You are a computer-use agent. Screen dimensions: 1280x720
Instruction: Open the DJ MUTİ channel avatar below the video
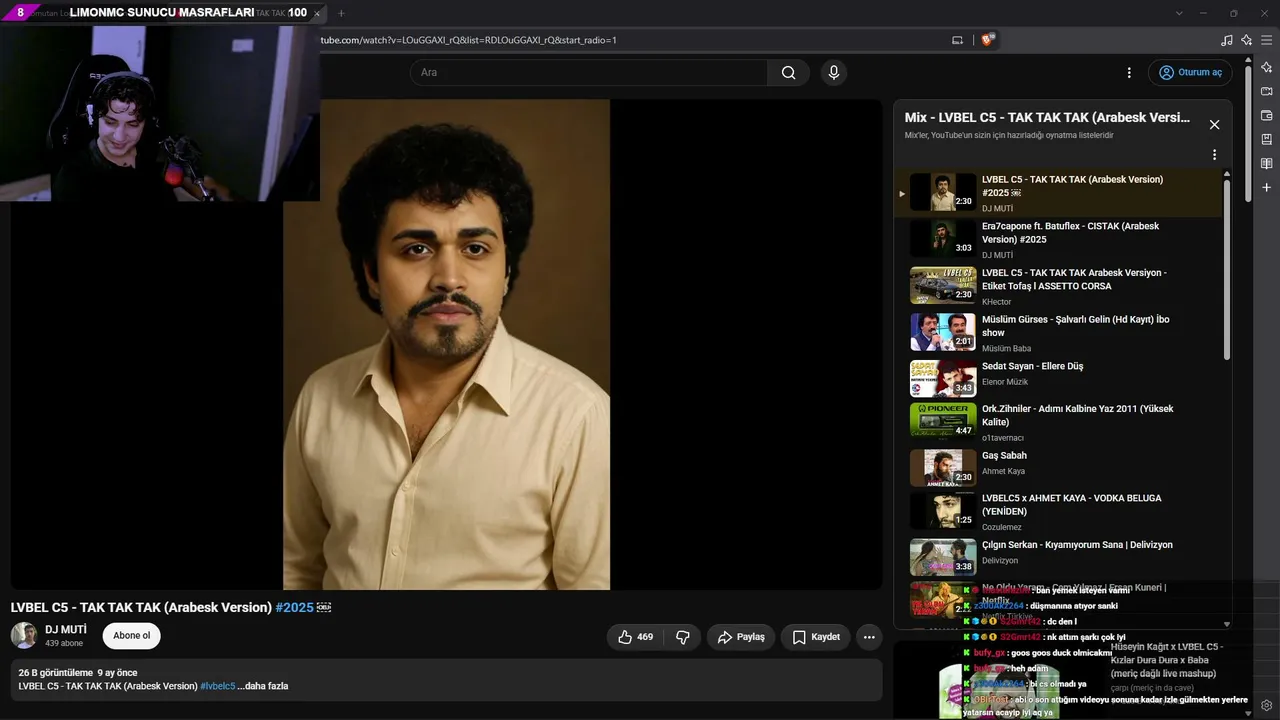[24, 636]
